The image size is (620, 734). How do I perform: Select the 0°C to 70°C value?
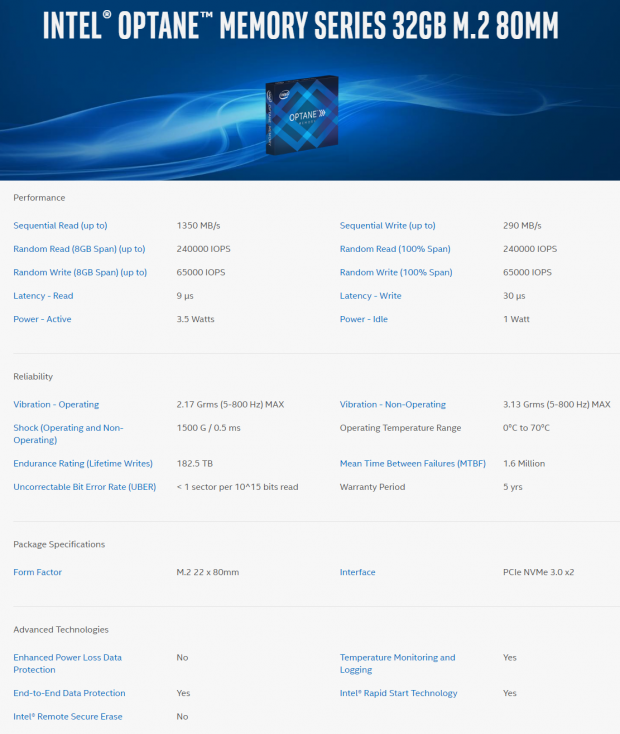click(526, 428)
